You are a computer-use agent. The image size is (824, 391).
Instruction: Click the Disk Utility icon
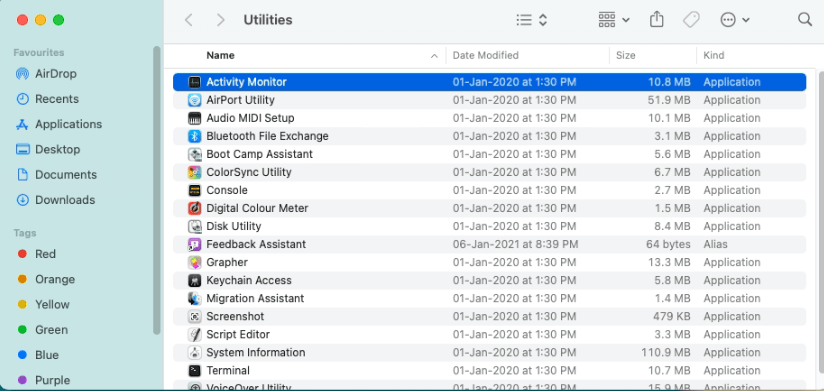point(194,226)
